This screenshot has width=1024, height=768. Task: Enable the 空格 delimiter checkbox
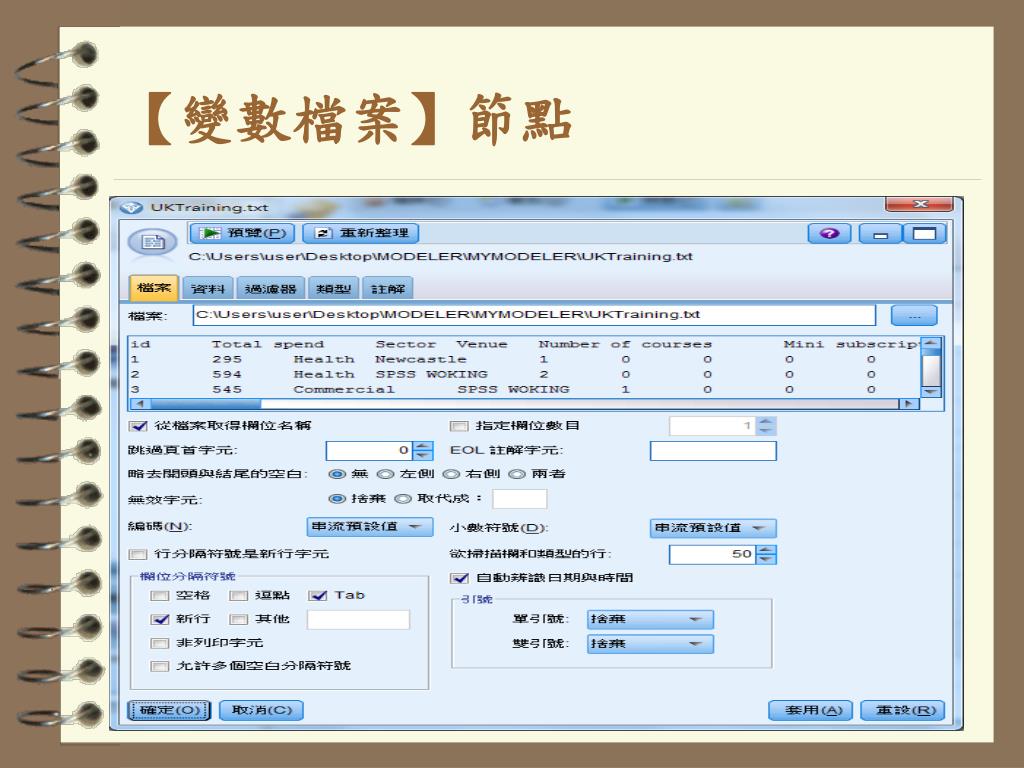[x=159, y=596]
